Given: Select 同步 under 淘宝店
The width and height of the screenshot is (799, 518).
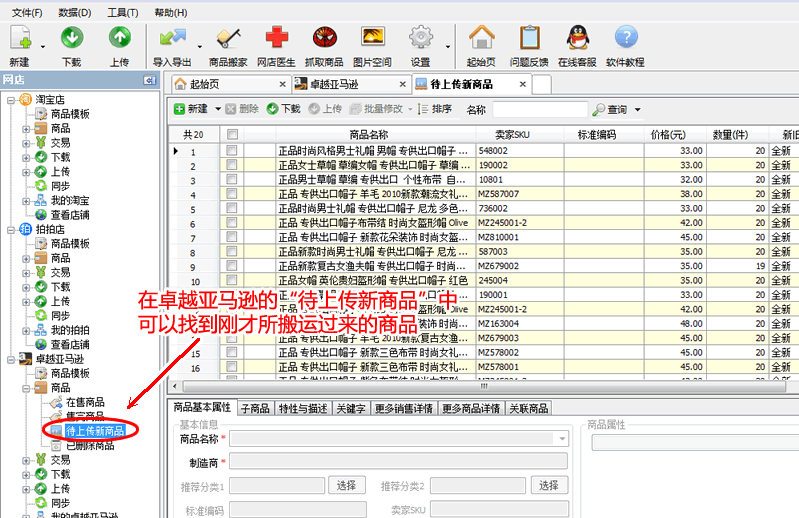Looking at the screenshot, I should coord(60,186).
